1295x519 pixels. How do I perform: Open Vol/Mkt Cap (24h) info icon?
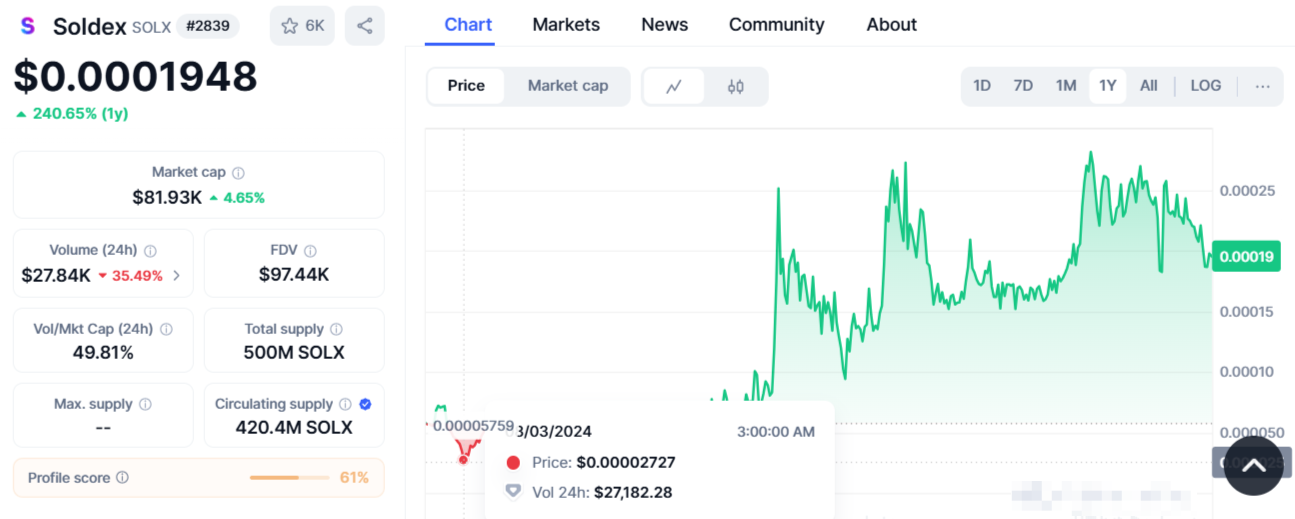coord(166,329)
